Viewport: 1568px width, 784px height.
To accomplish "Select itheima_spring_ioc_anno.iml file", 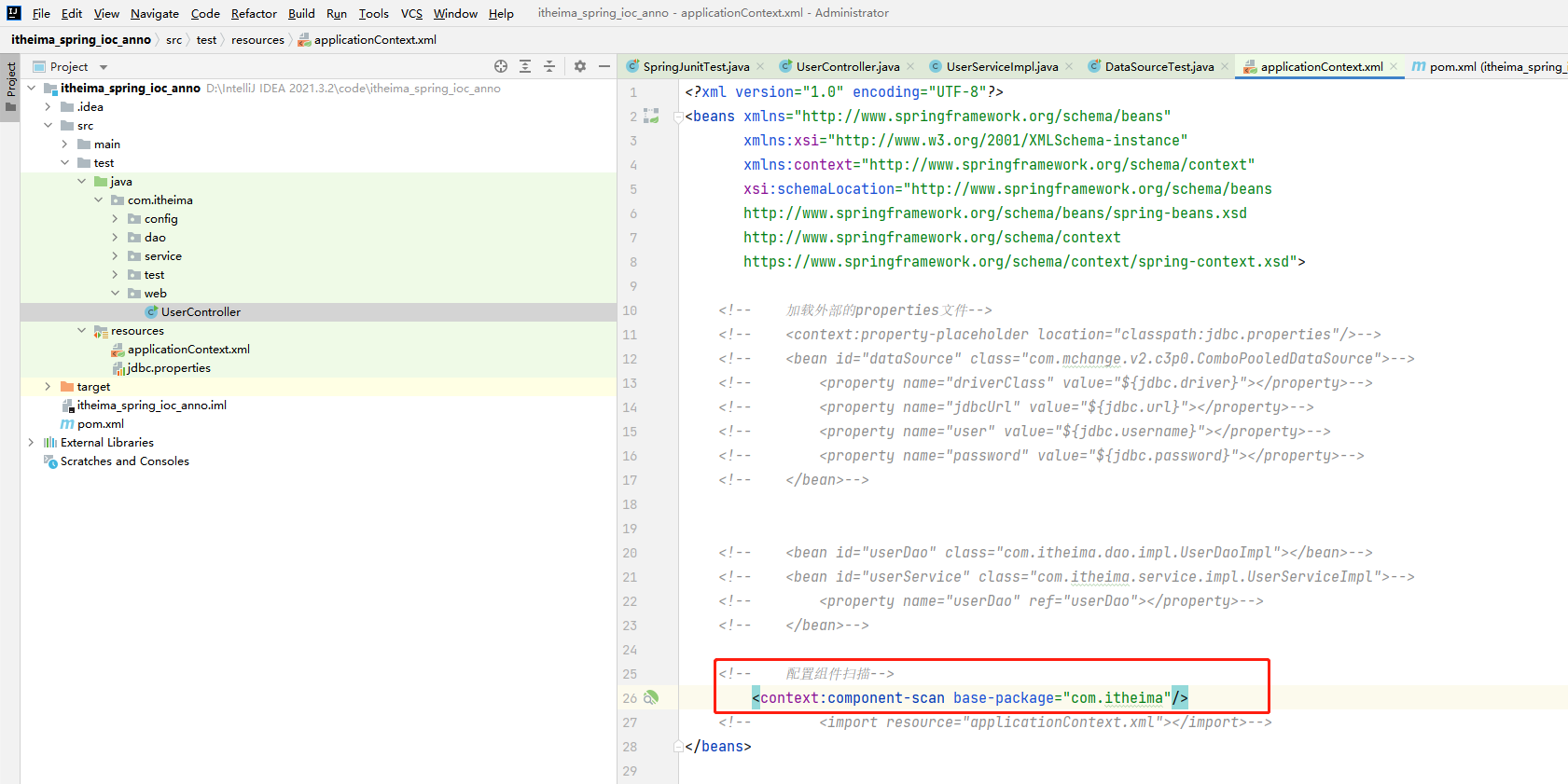I will 151,405.
